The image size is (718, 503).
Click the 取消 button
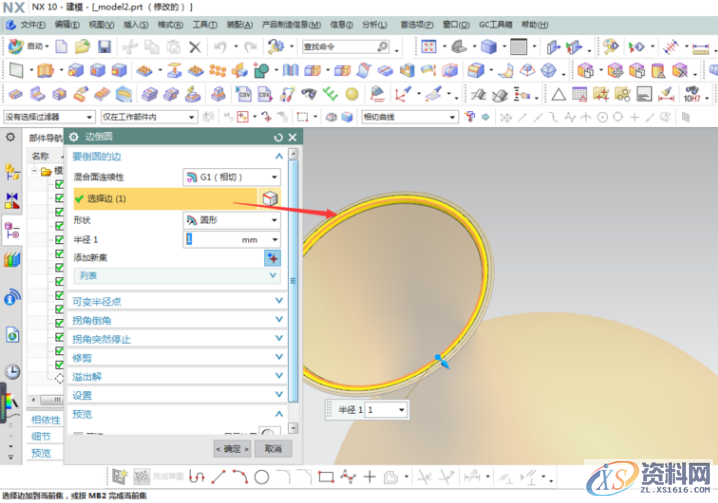(x=273, y=448)
